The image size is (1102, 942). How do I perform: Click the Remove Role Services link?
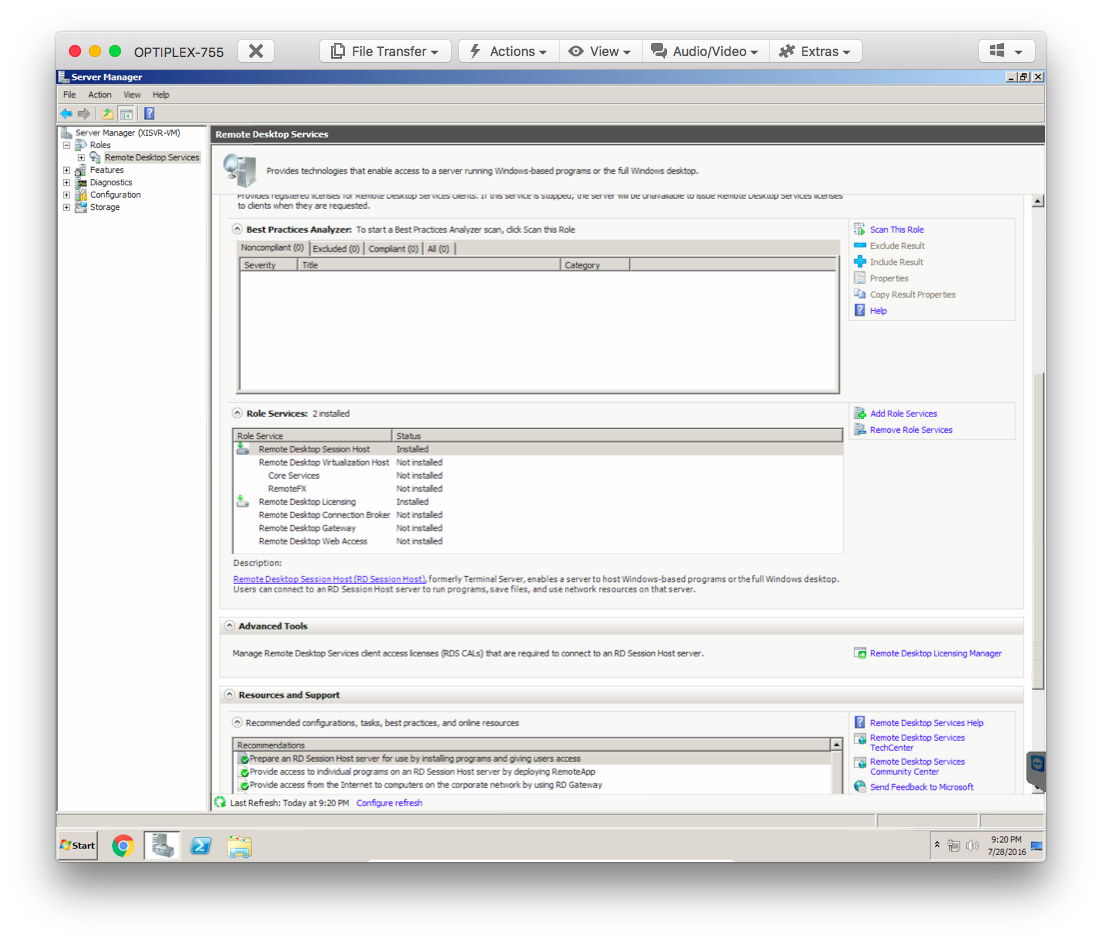click(912, 430)
